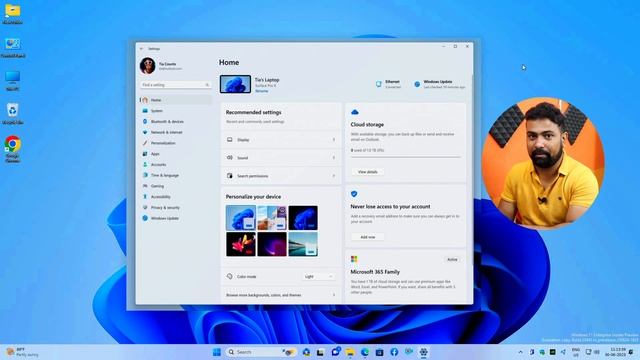The height and width of the screenshot is (360, 640).
Task: Show hidden system tray icons chevron
Action: pos(520,352)
